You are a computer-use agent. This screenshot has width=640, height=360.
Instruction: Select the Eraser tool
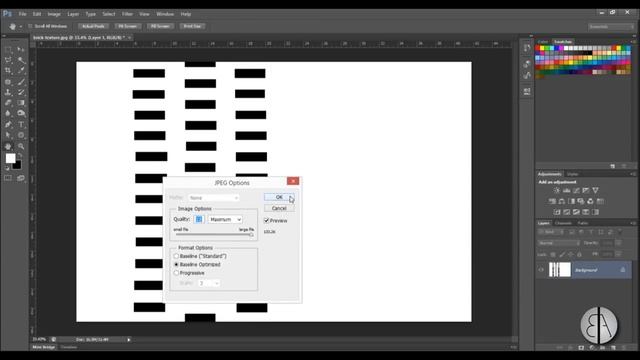[x=8, y=103]
